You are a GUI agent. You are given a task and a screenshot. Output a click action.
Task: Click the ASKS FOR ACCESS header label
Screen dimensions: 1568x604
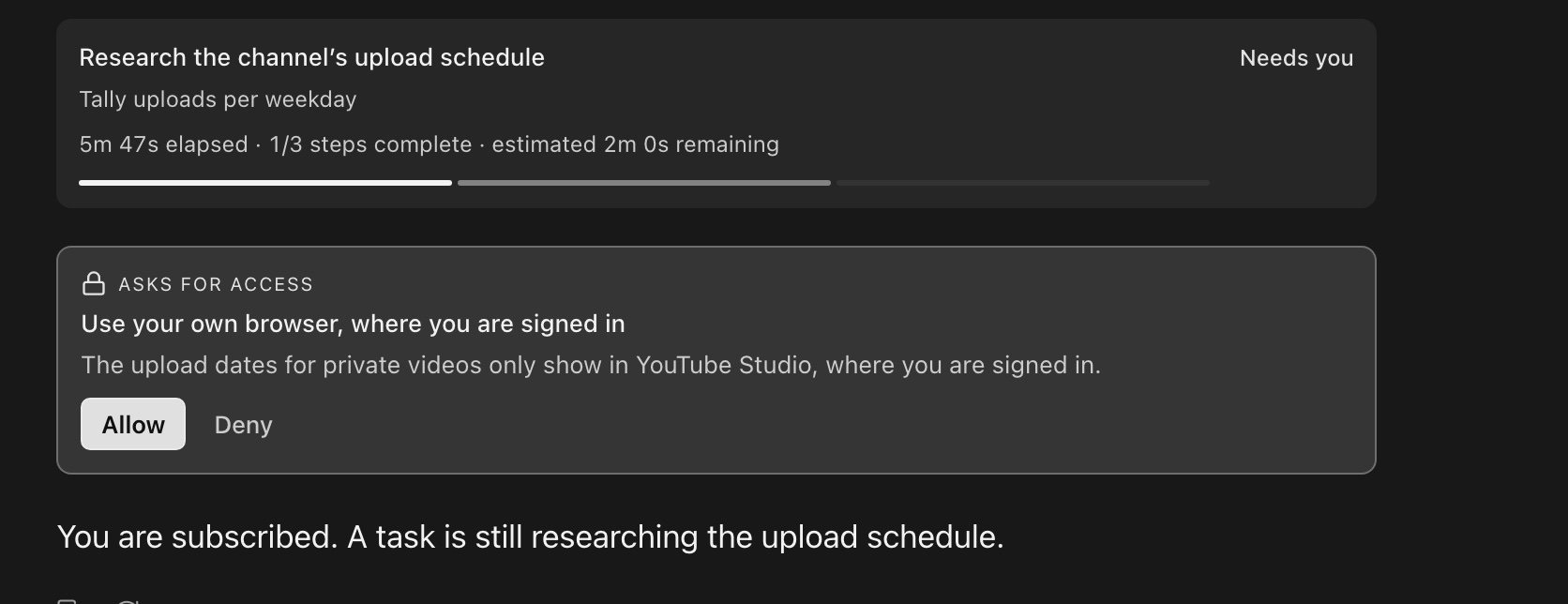coord(216,284)
